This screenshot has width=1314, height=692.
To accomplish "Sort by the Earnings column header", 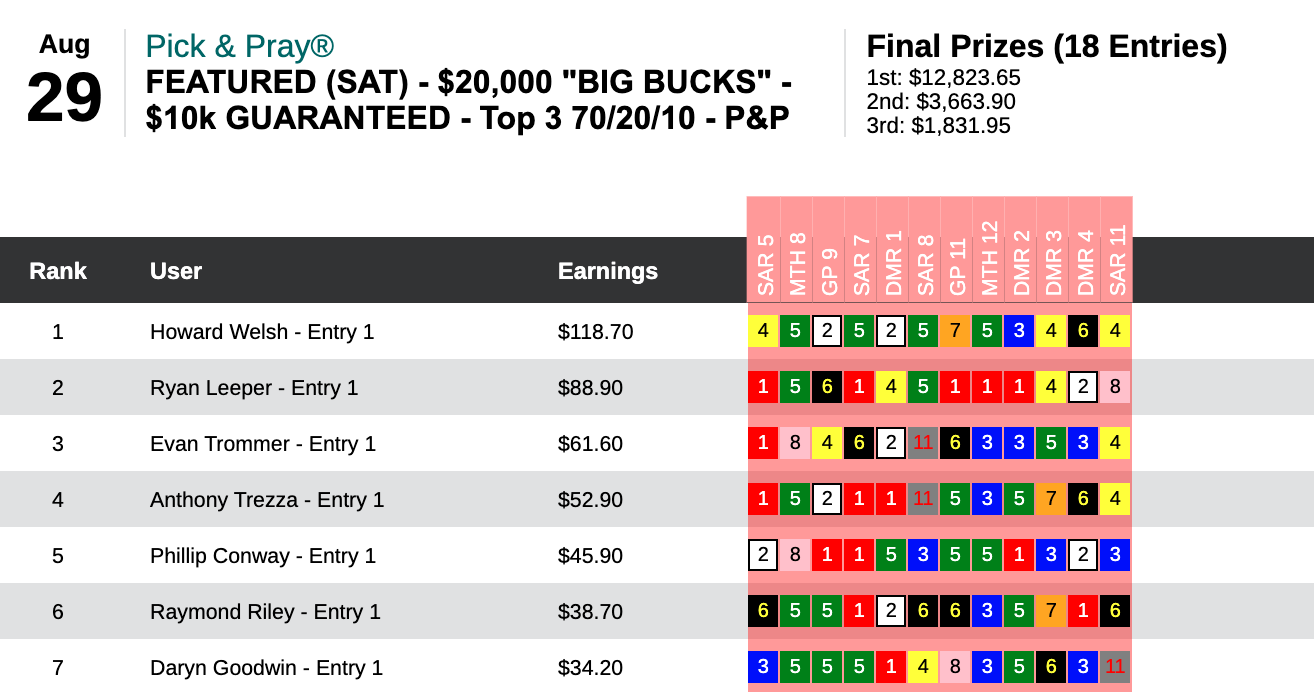I will pyautogui.click(x=608, y=271).
